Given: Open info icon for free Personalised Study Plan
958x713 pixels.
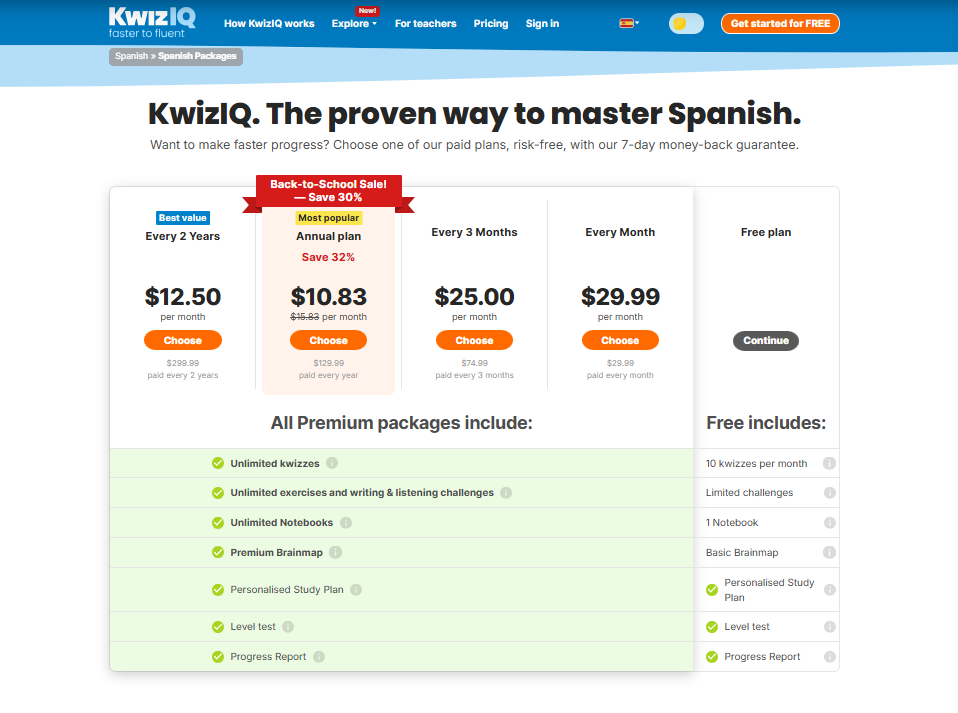Looking at the screenshot, I should coord(829,590).
